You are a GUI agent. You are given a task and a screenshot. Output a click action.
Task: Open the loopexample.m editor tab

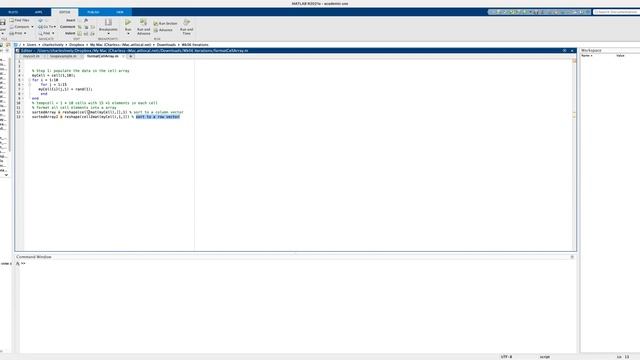point(63,56)
